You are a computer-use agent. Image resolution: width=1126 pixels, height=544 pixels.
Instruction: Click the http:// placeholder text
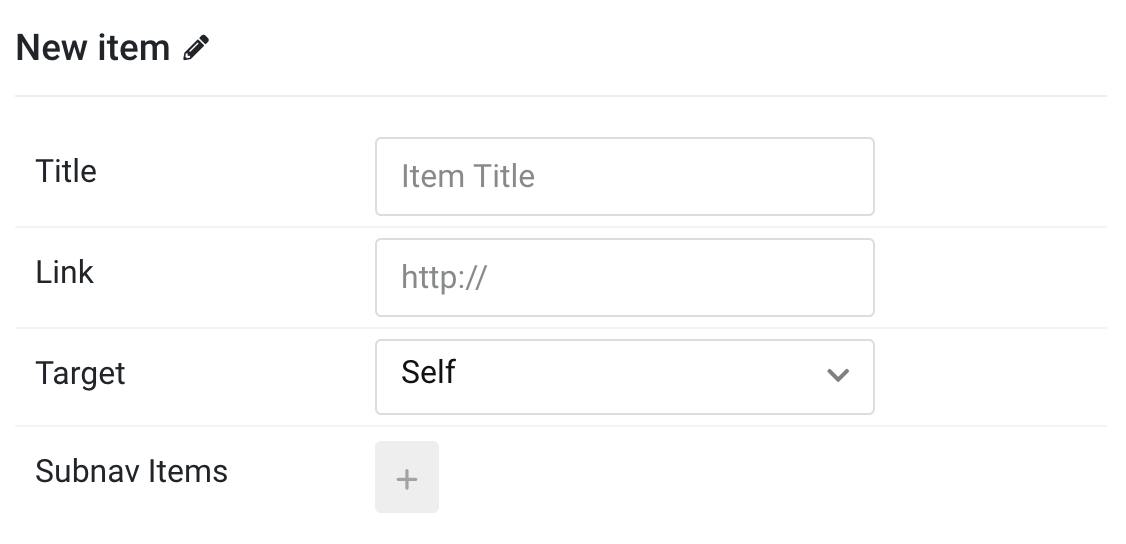444,278
